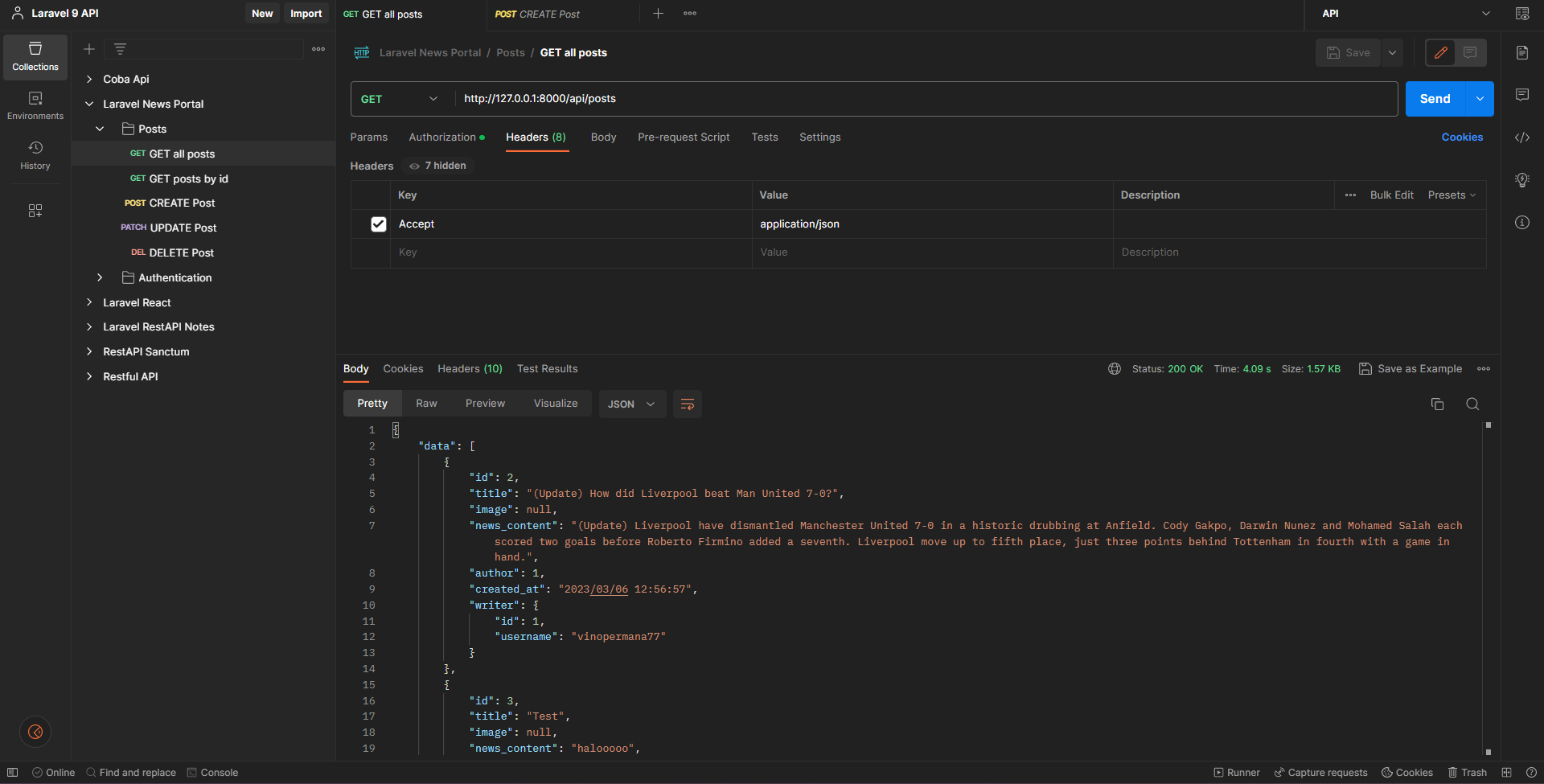Open environment quick look icon at top right
This screenshot has height=784, width=1544.
[x=1522, y=14]
